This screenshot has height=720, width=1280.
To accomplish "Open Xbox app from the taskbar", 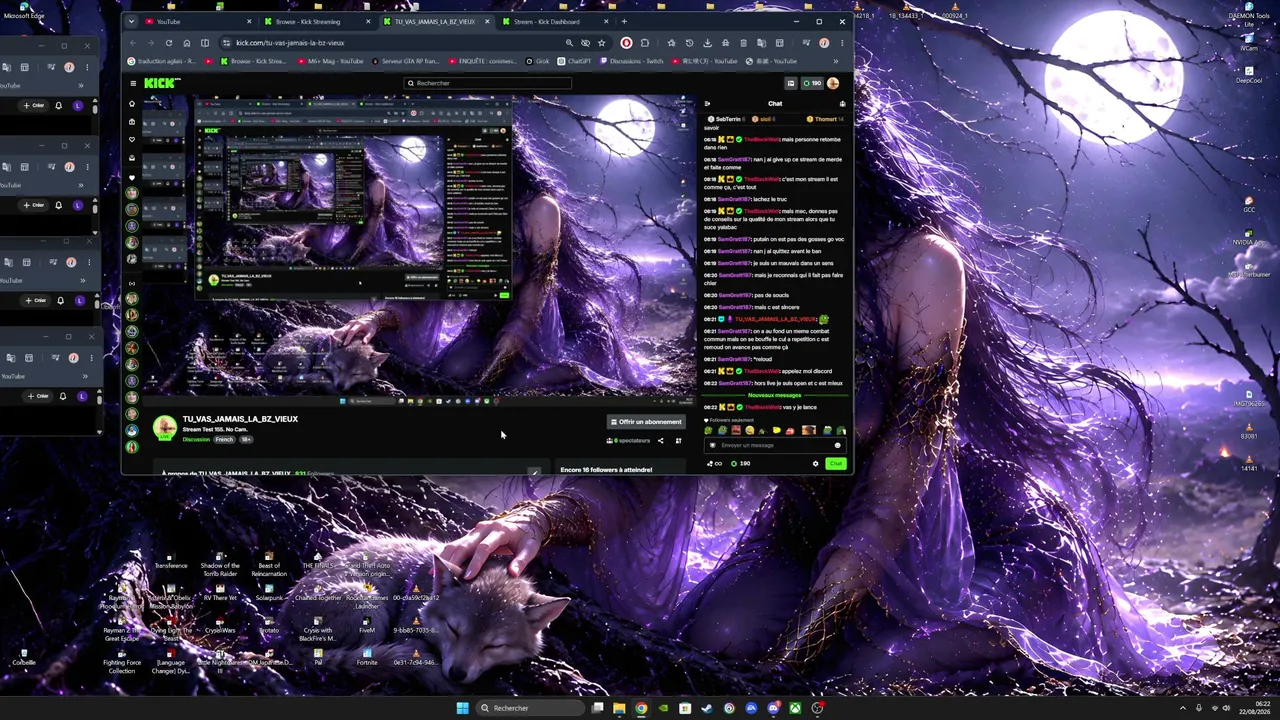I will click(x=795, y=708).
